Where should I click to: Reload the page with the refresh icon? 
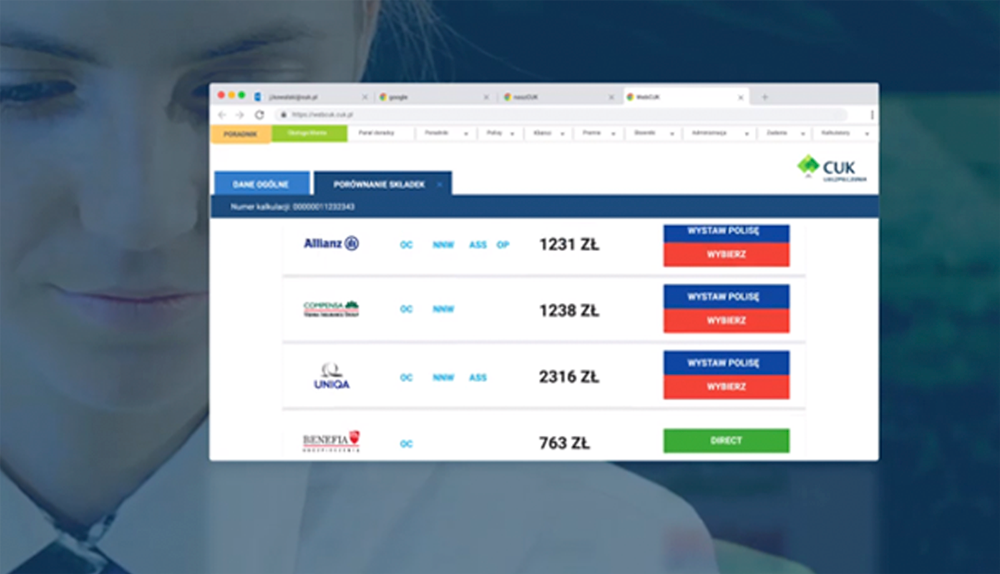point(259,115)
